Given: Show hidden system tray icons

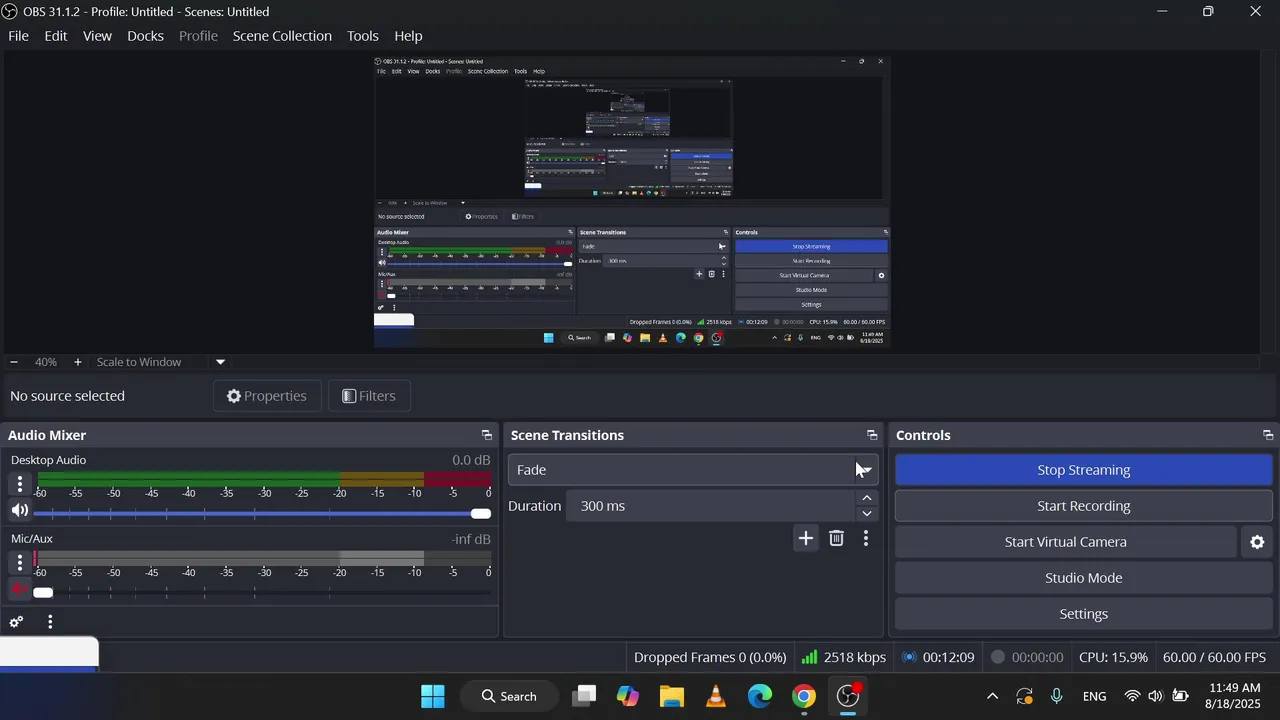Looking at the screenshot, I should coord(992,696).
